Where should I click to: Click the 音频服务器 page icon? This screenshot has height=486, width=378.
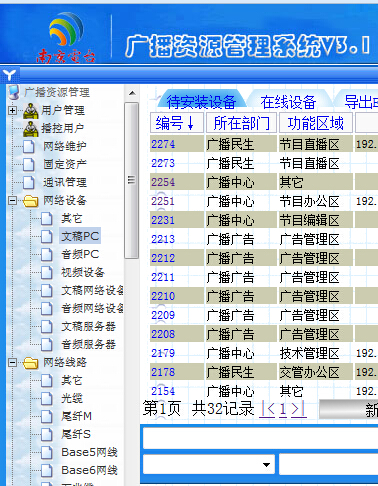click(47, 345)
